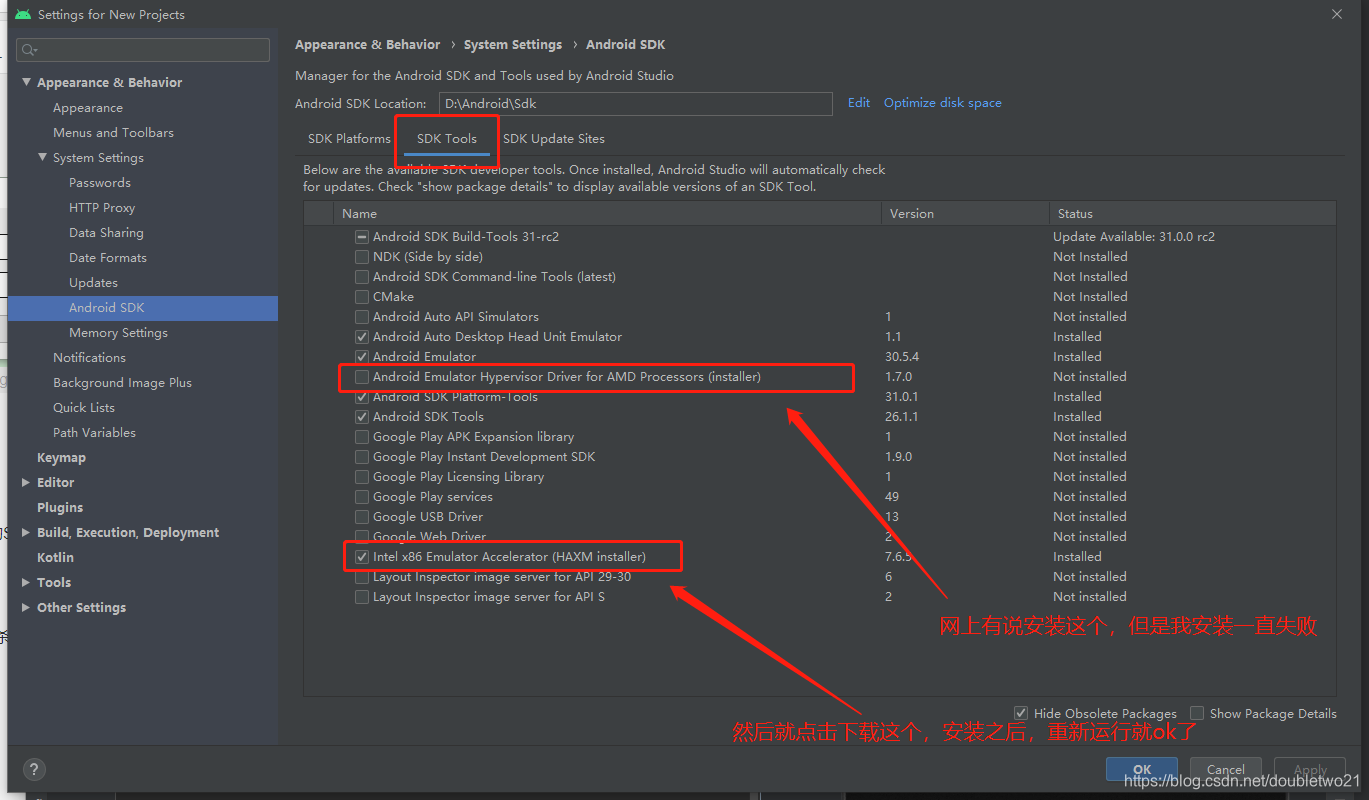The image size is (1369, 800).
Task: Open Path Variables settings
Action: click(94, 433)
